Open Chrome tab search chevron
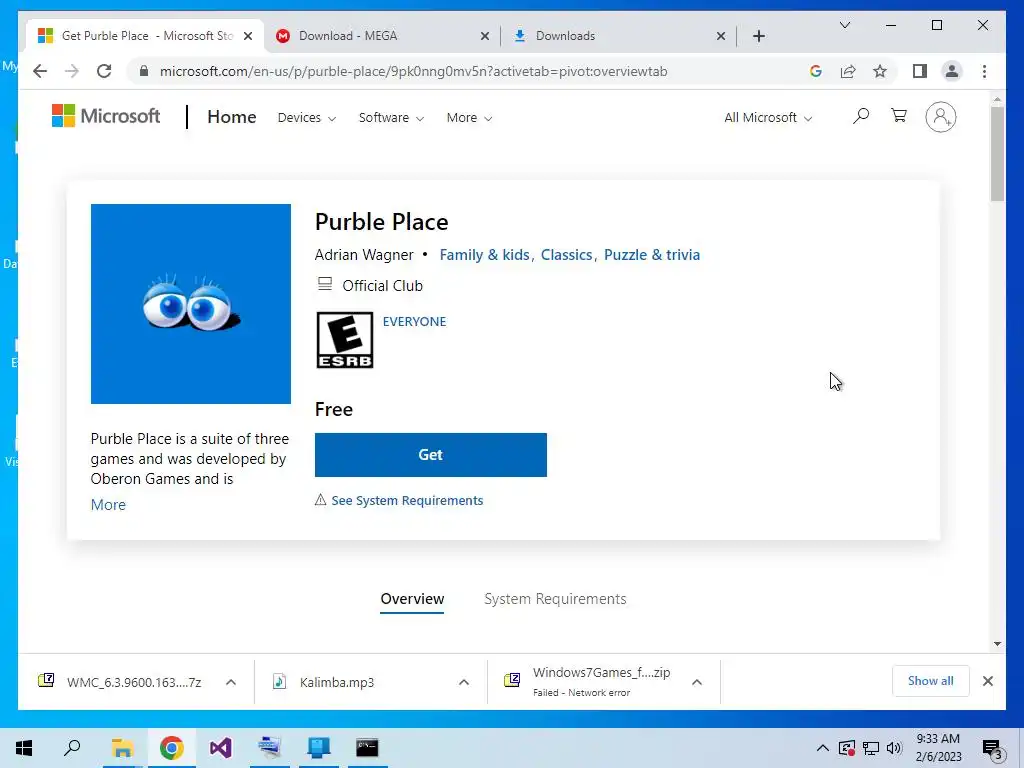 (x=844, y=25)
